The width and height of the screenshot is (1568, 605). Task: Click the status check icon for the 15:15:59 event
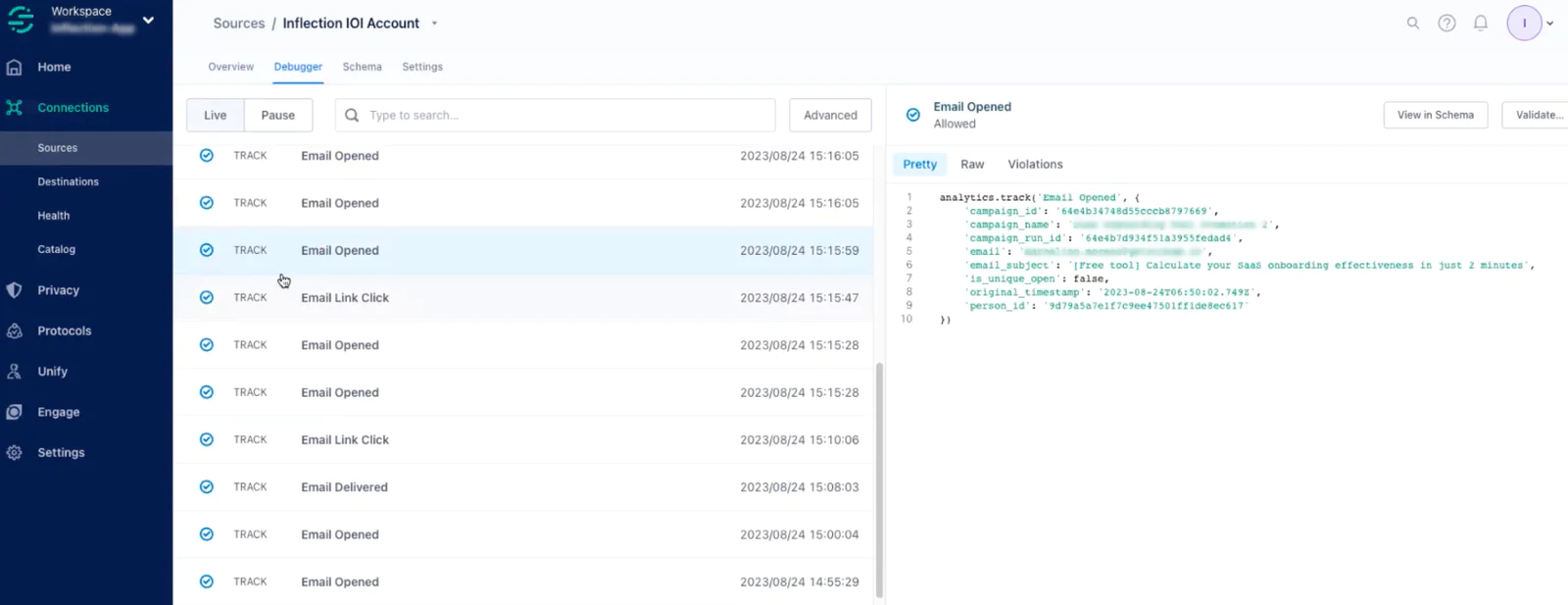pyautogui.click(x=207, y=250)
